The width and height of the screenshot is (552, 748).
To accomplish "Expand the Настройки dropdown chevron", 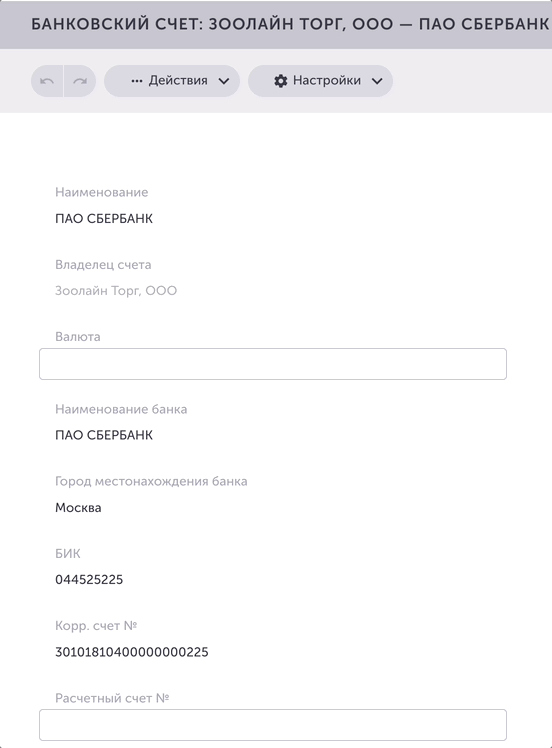I will click(x=377, y=81).
